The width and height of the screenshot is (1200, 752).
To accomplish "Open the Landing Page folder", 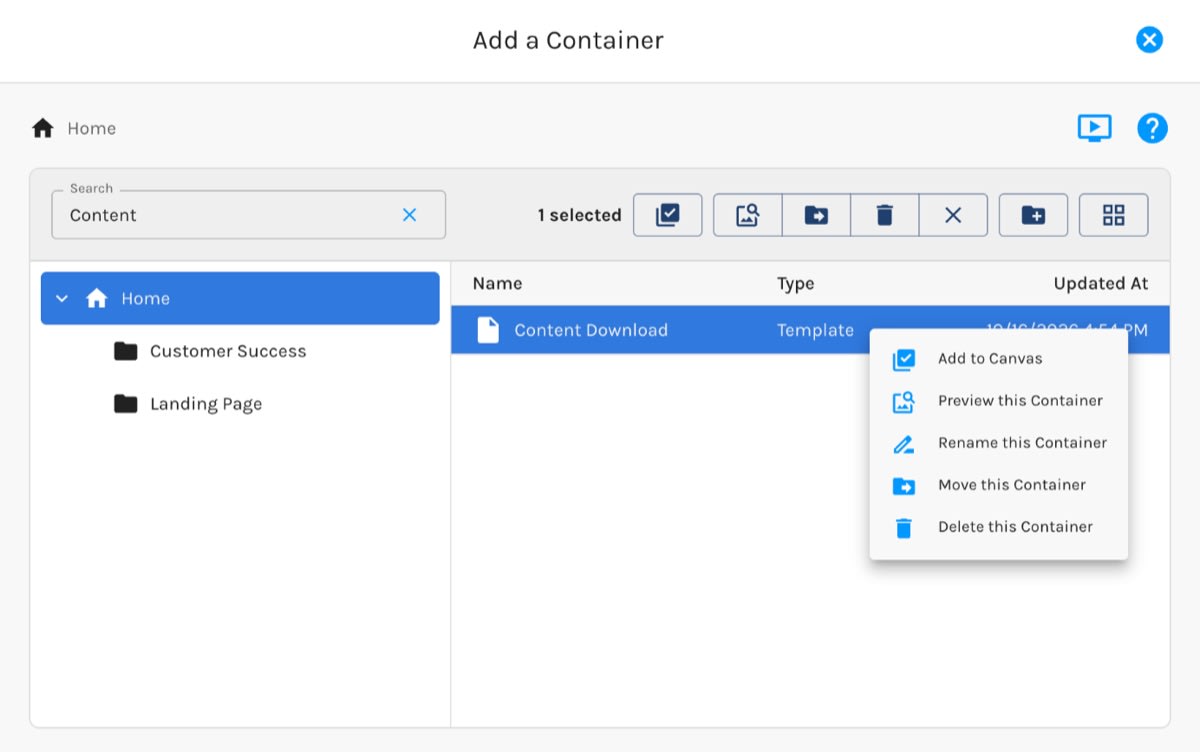I will [x=206, y=404].
